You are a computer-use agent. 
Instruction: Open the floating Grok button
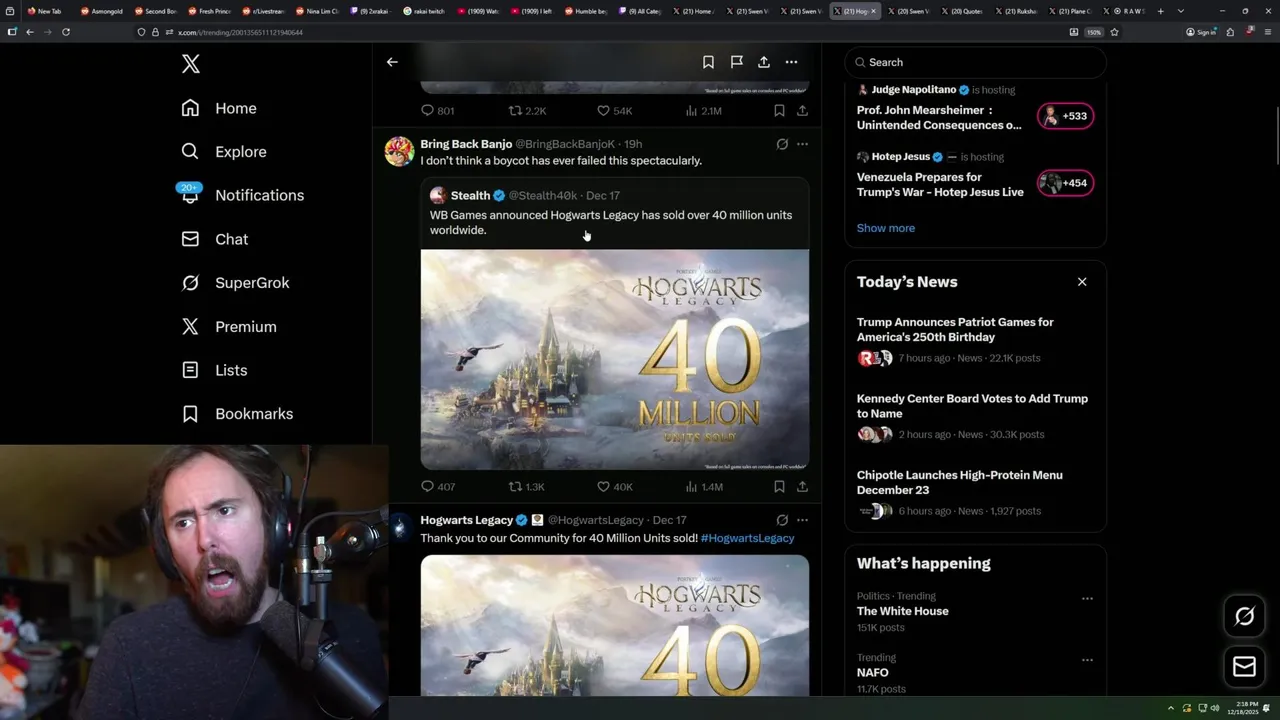pyautogui.click(x=1244, y=617)
